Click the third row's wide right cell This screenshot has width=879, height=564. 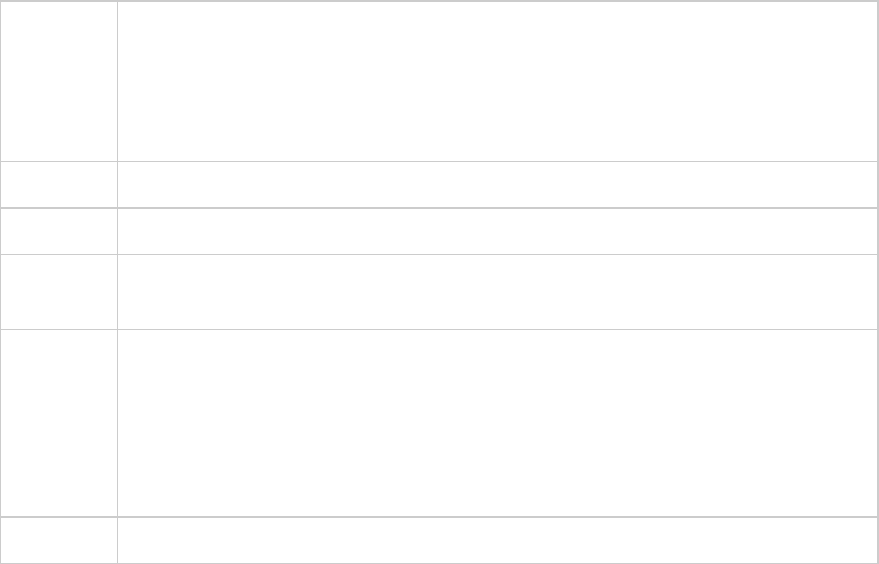coord(495,231)
